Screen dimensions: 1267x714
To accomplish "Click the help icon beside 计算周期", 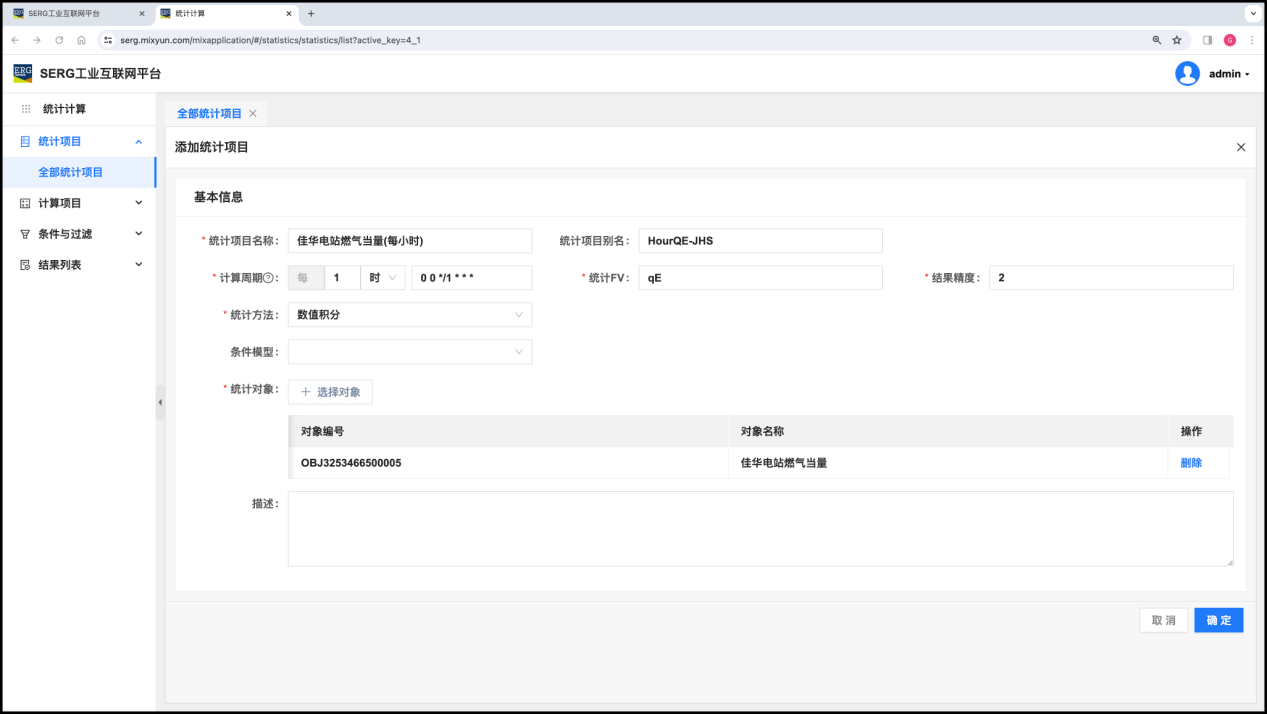I will pyautogui.click(x=268, y=278).
